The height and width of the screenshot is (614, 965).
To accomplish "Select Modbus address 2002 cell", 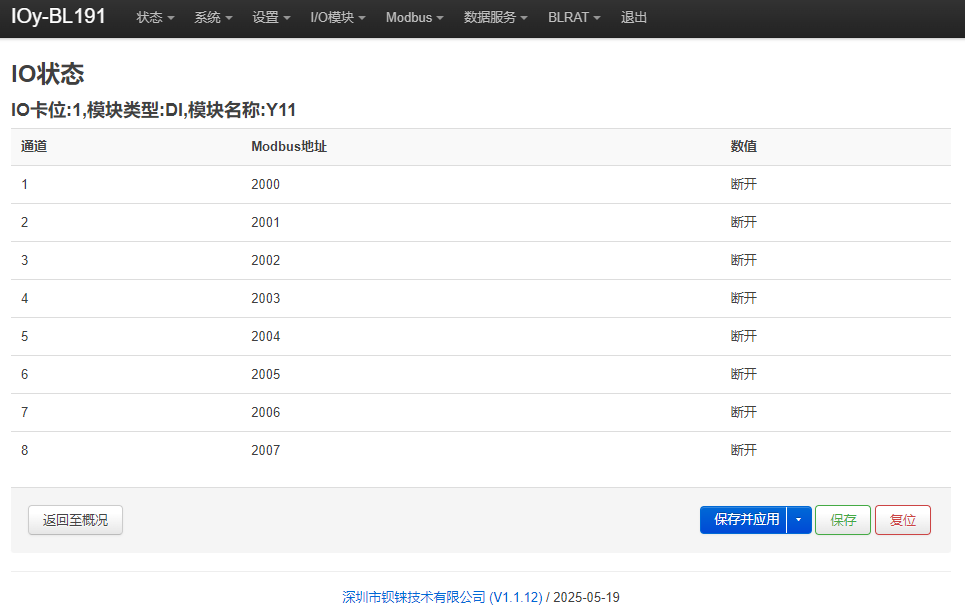I will click(x=265, y=261).
